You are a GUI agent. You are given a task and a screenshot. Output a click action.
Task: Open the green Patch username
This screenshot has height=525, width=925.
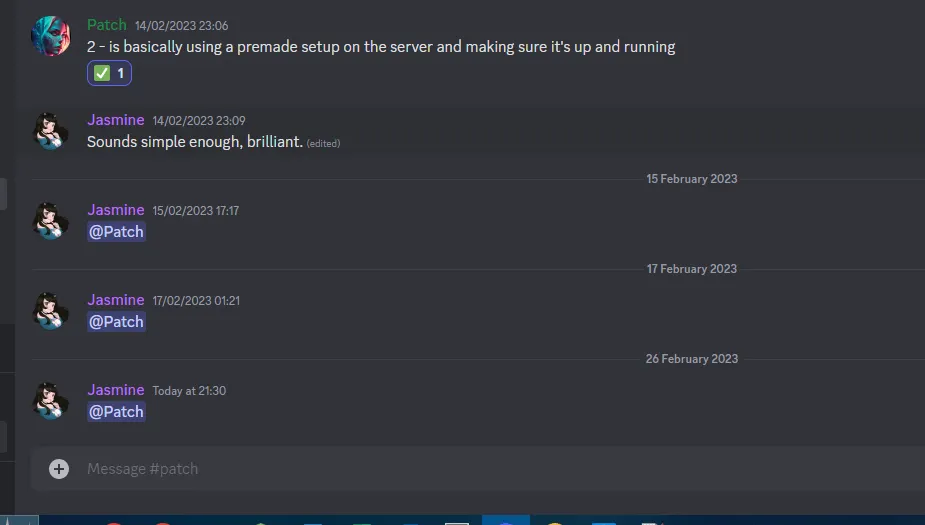(107, 25)
